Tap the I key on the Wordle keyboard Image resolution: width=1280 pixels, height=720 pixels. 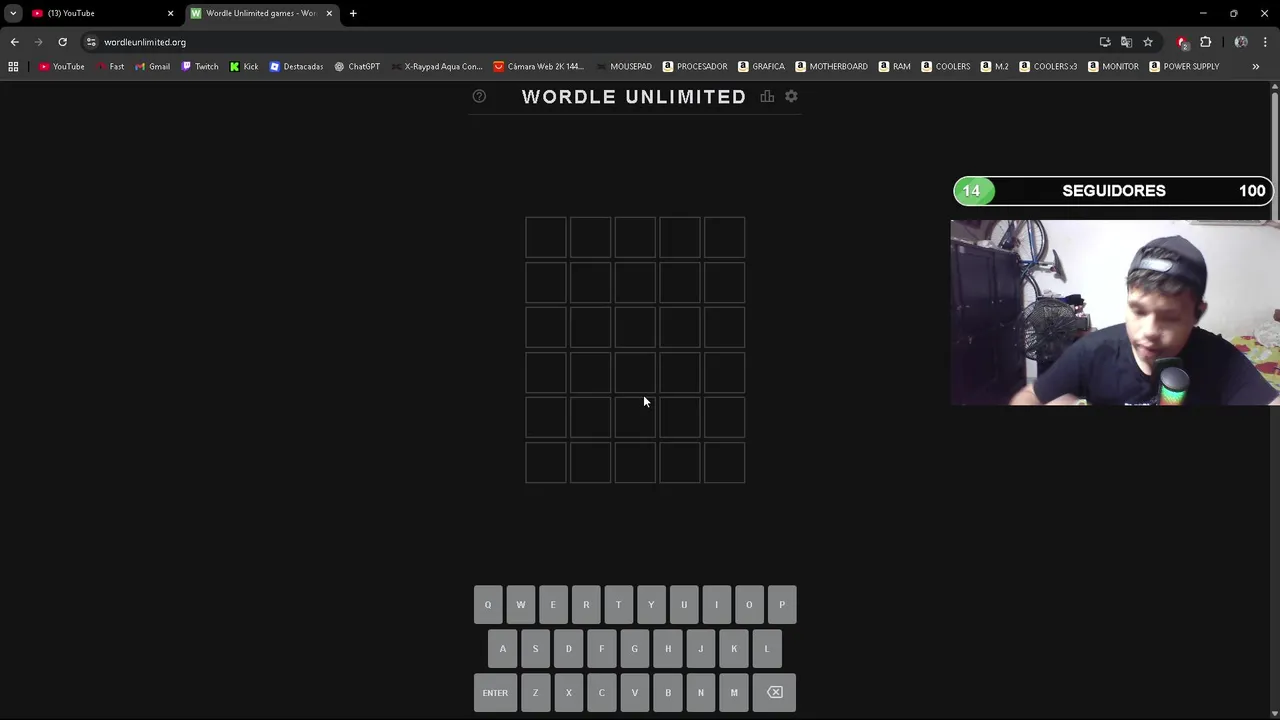(x=716, y=604)
